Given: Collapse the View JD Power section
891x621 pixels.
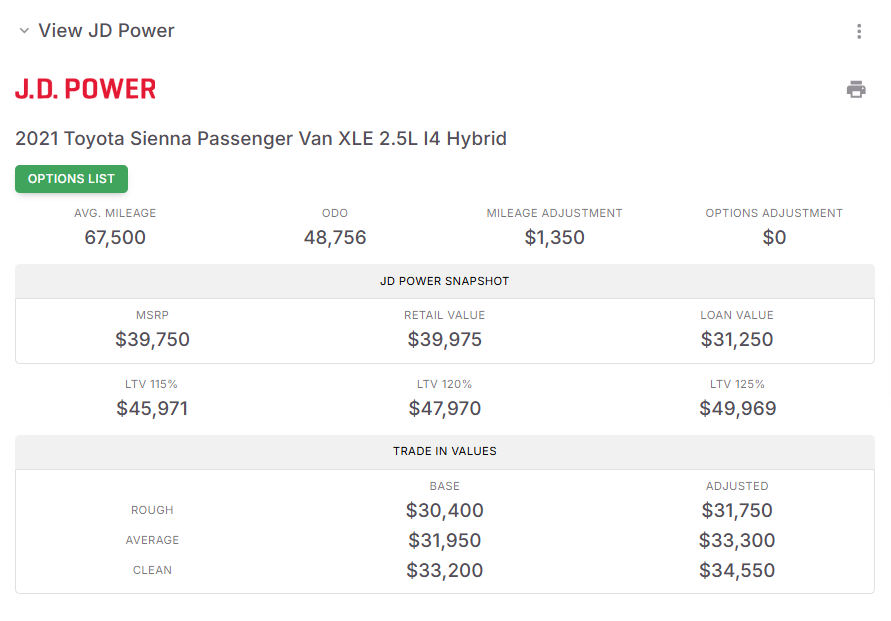Looking at the screenshot, I should pyautogui.click(x=24, y=31).
